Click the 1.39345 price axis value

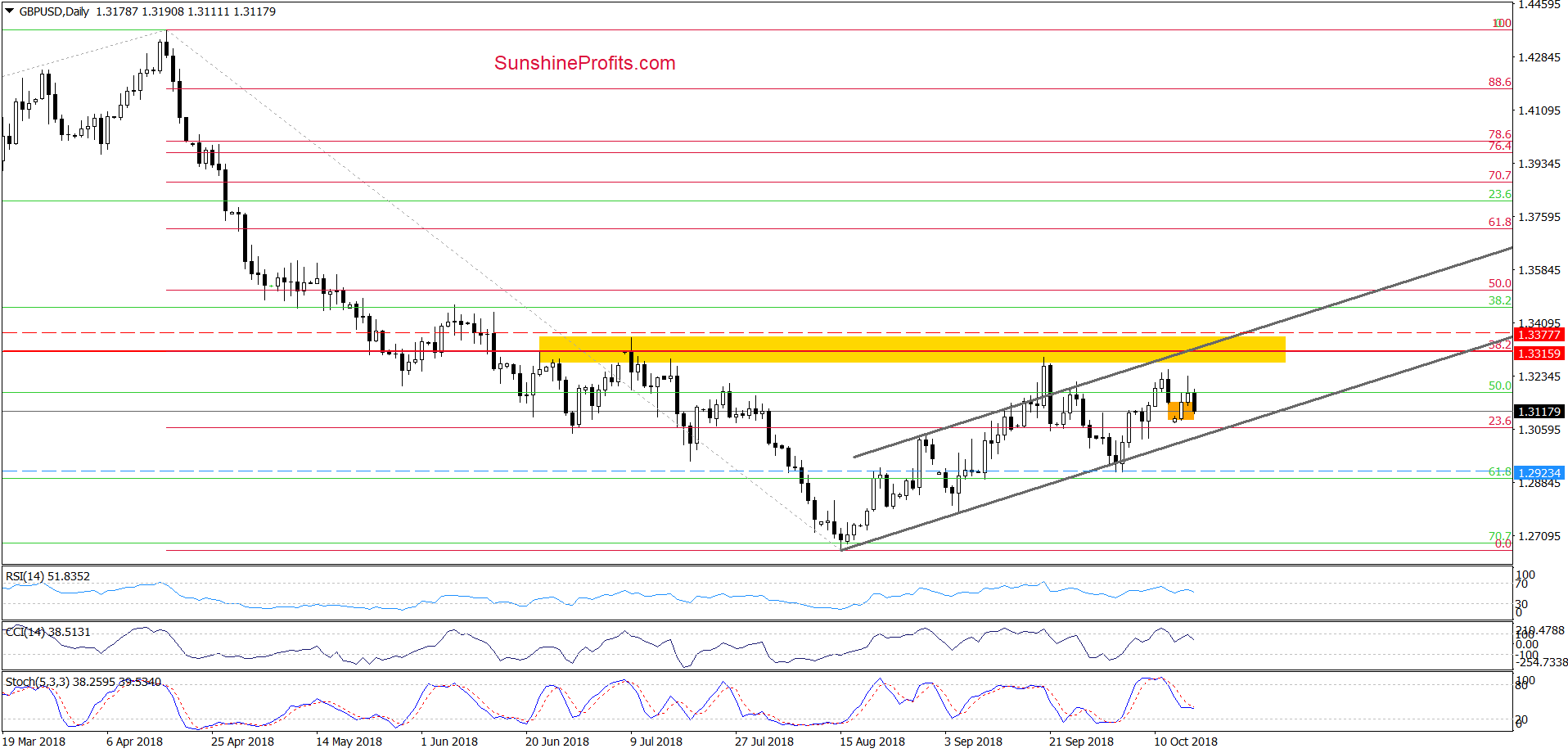point(1539,164)
